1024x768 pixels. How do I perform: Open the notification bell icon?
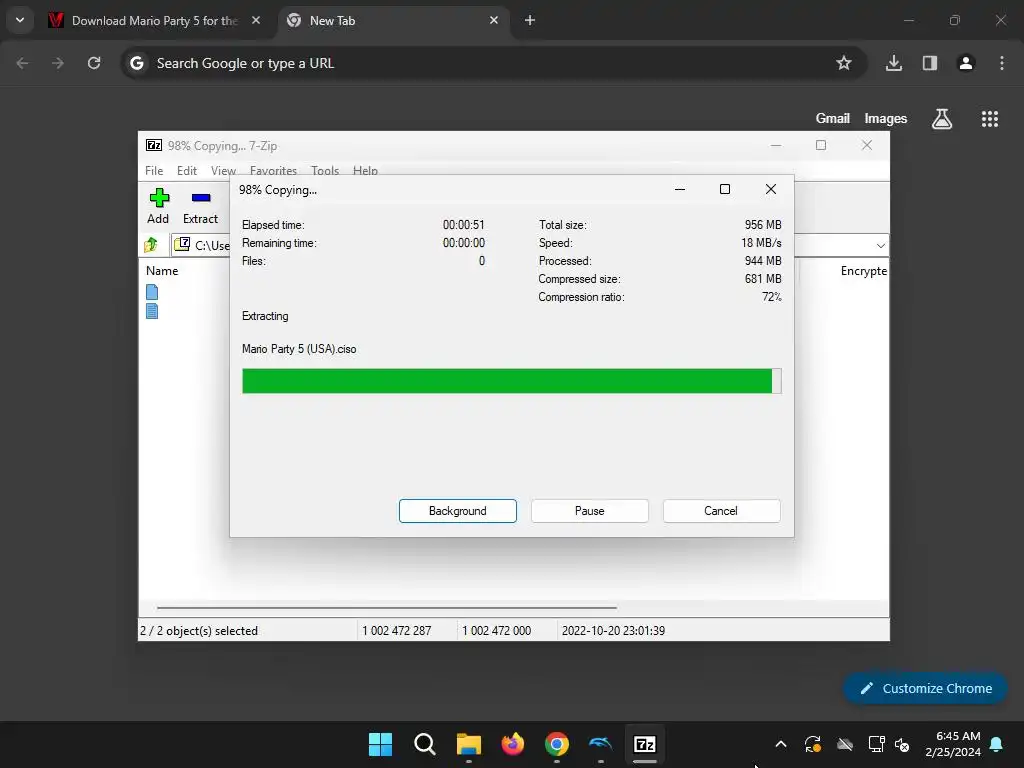pos(997,744)
